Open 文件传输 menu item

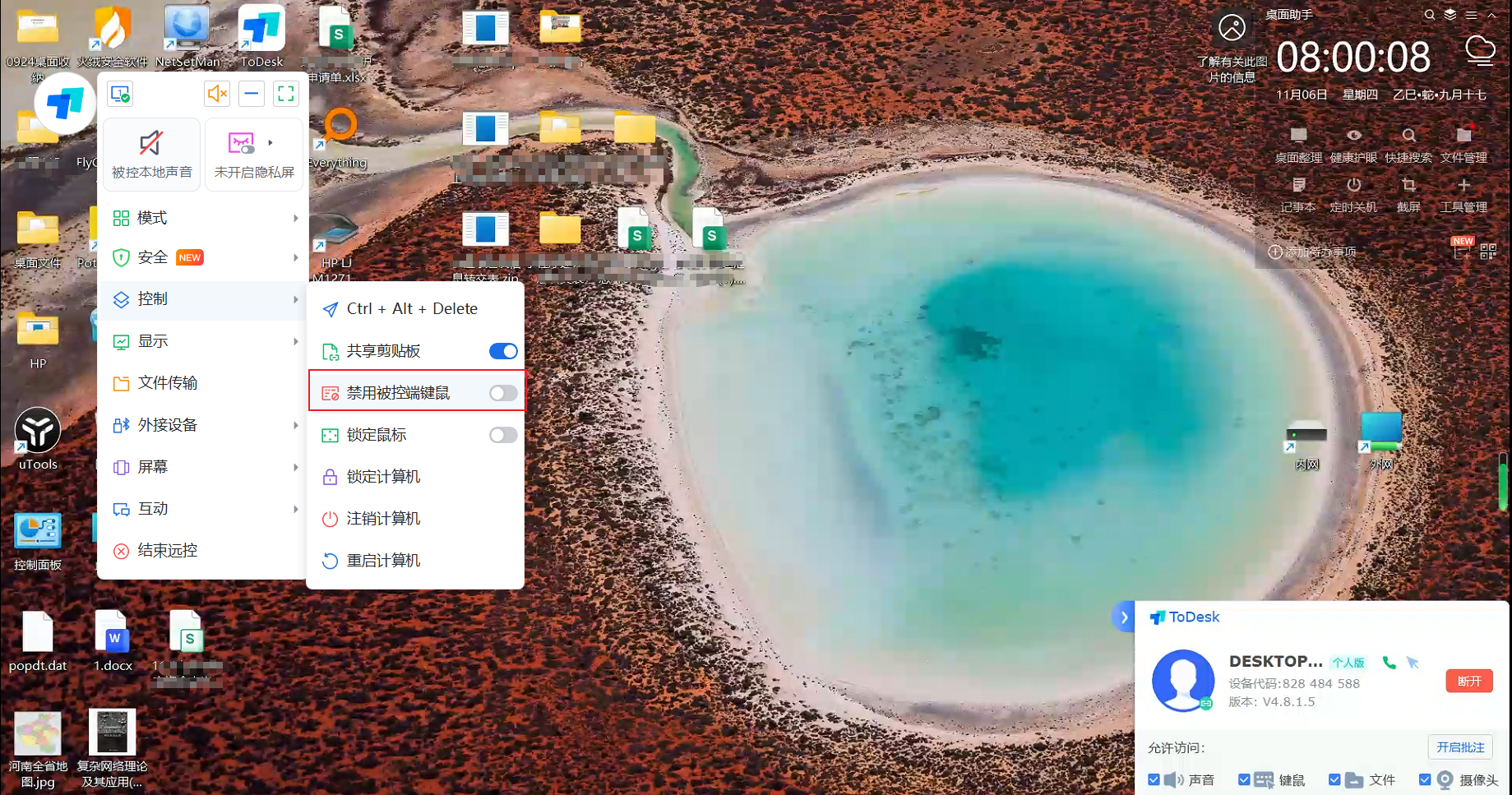click(x=203, y=383)
